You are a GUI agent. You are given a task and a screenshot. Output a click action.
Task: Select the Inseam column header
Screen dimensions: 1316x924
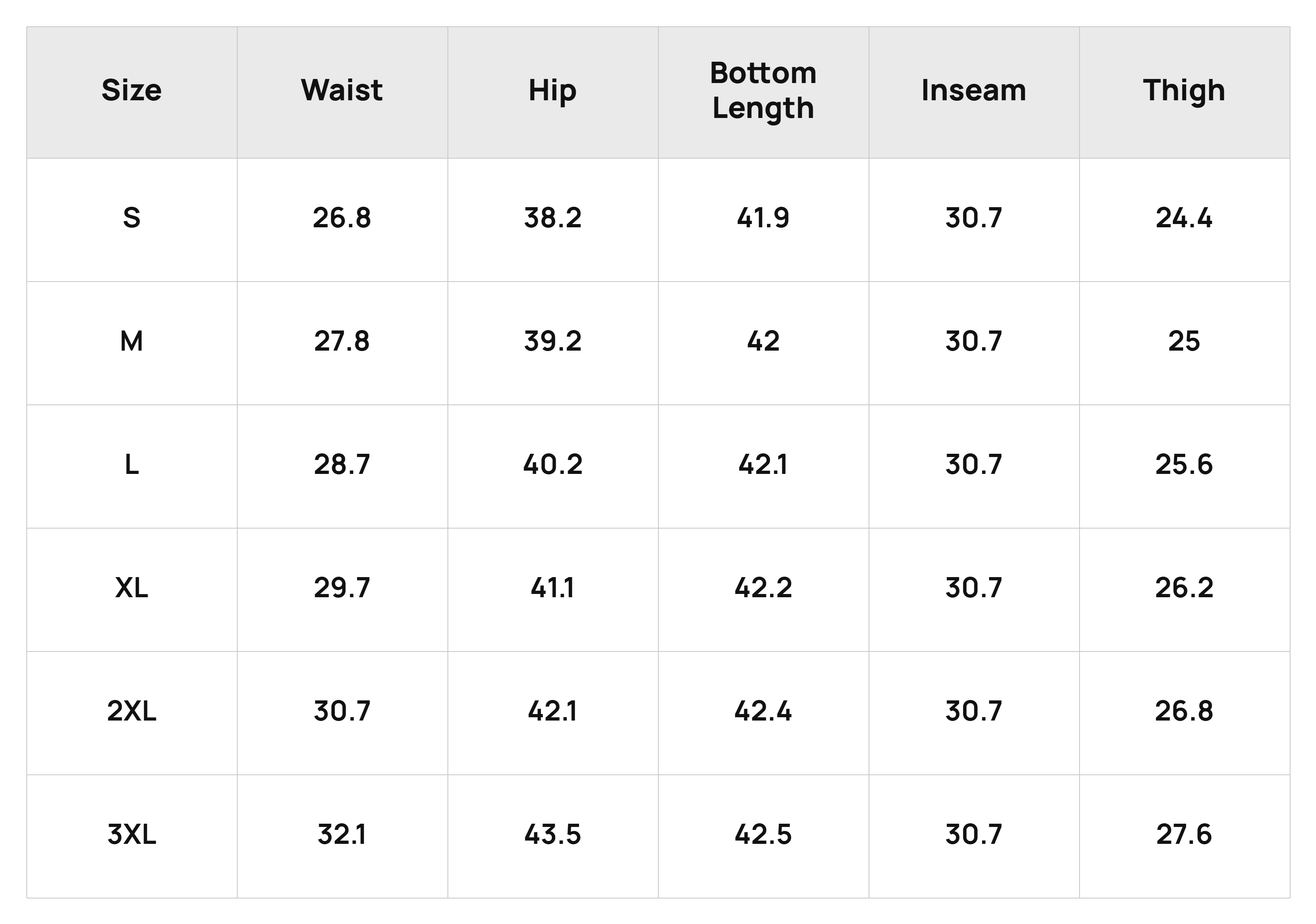[974, 90]
